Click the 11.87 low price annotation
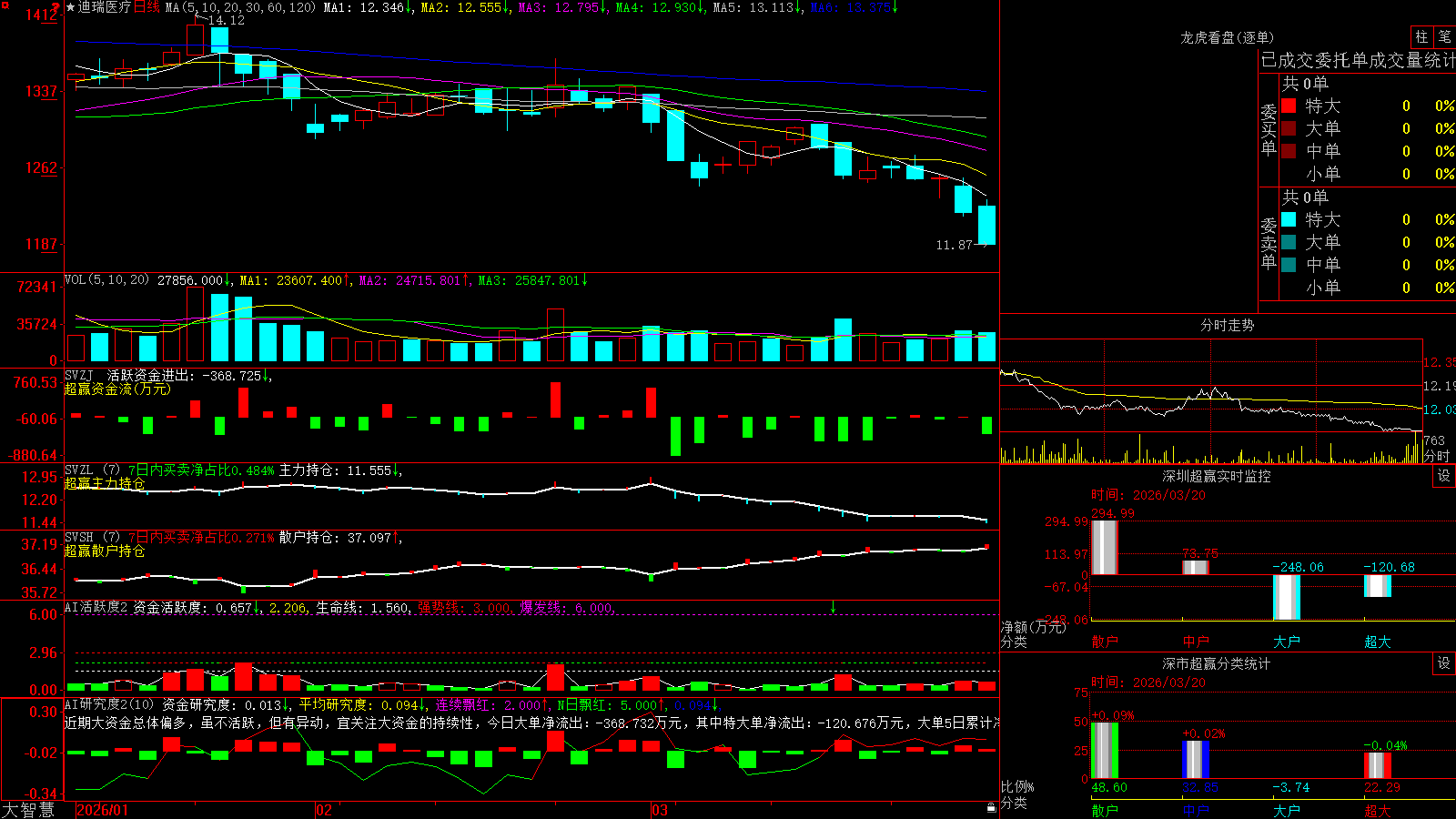1456x819 pixels. point(954,245)
